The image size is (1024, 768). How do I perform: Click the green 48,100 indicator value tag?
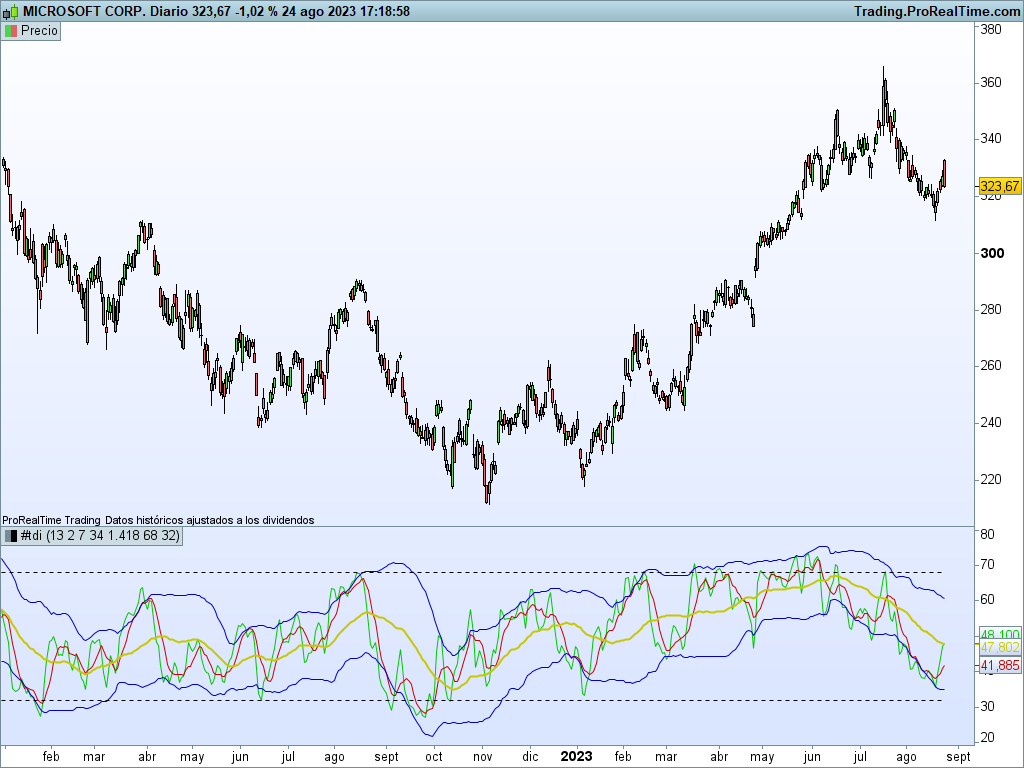click(x=999, y=634)
